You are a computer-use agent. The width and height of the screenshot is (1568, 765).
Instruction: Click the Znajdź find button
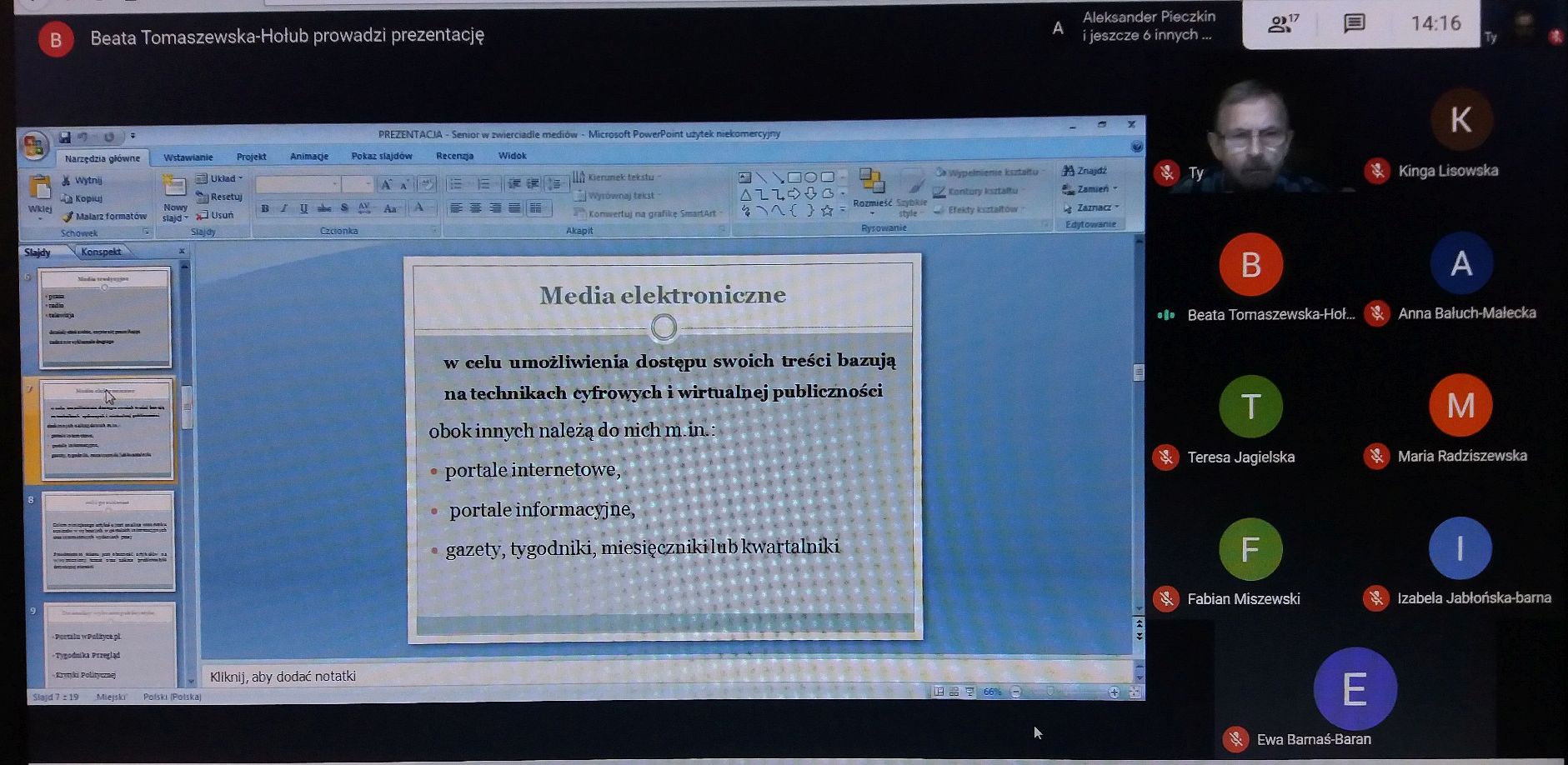point(1085,171)
